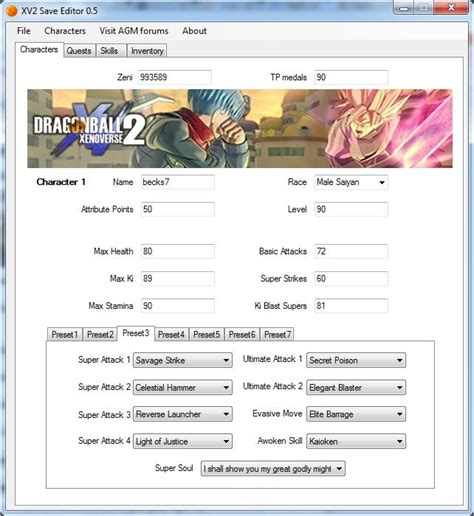Click the Max Stamina field
This screenshot has width=474, height=516.
178,306
